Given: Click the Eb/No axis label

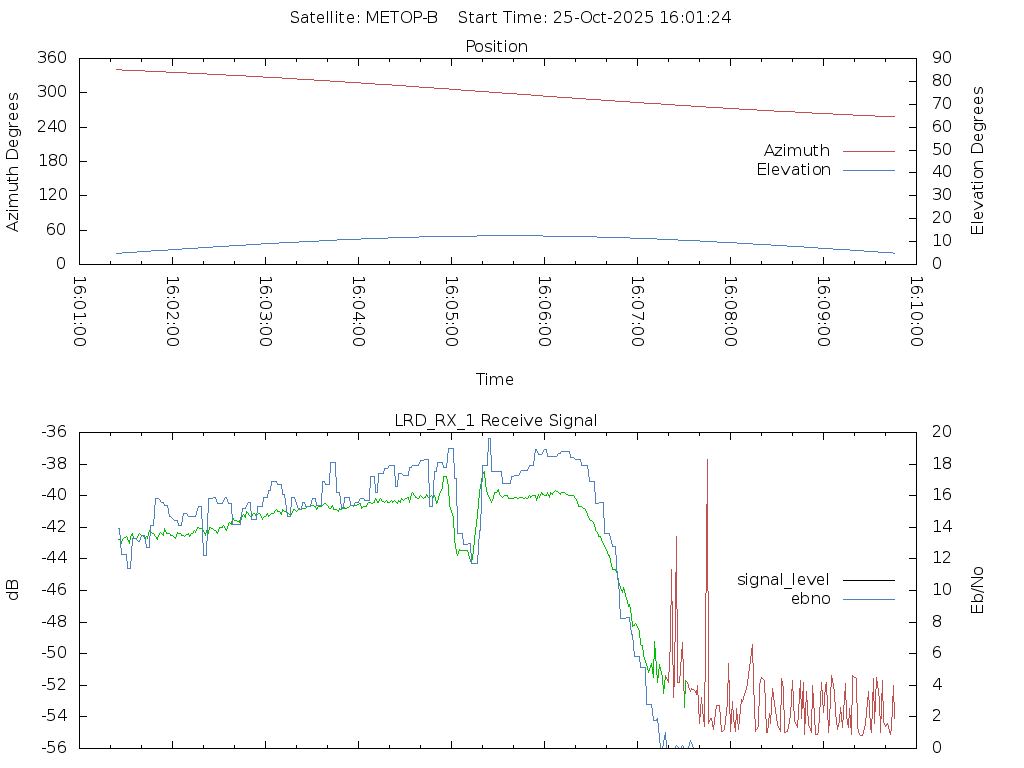Looking at the screenshot, I should click(978, 589).
